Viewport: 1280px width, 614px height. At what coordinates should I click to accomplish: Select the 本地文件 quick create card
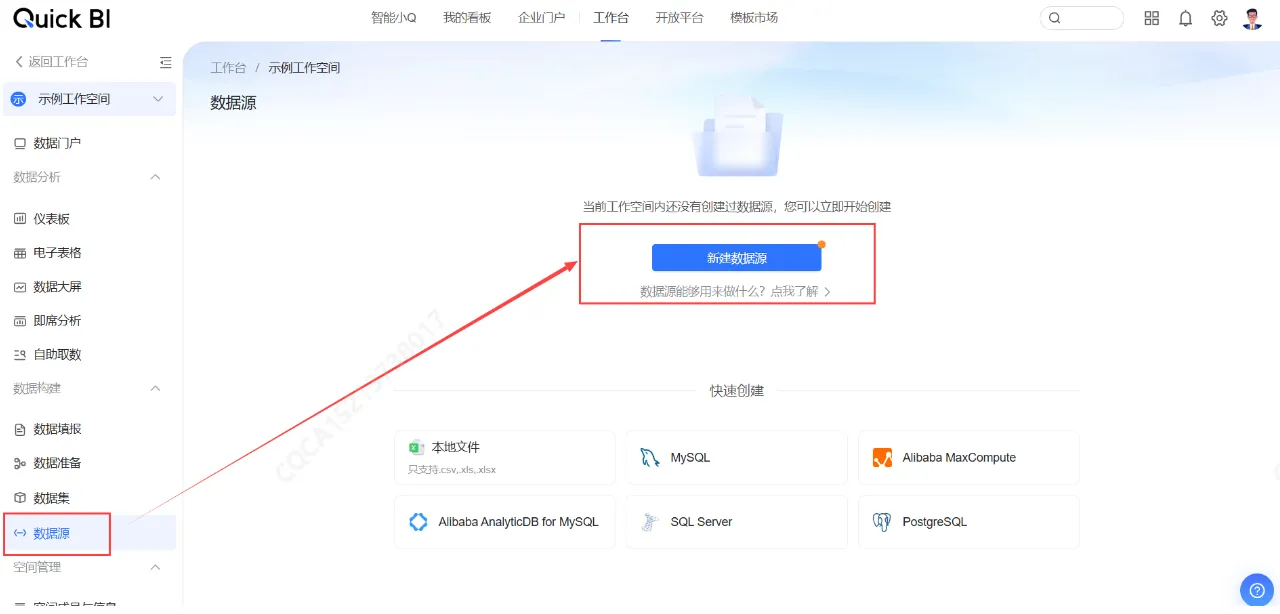(505, 458)
